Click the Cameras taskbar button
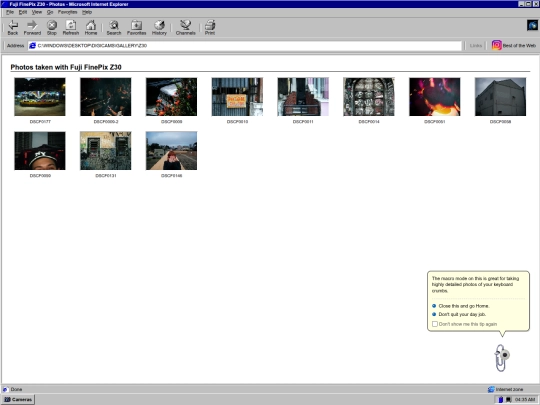The image size is (540, 405). click(18, 399)
